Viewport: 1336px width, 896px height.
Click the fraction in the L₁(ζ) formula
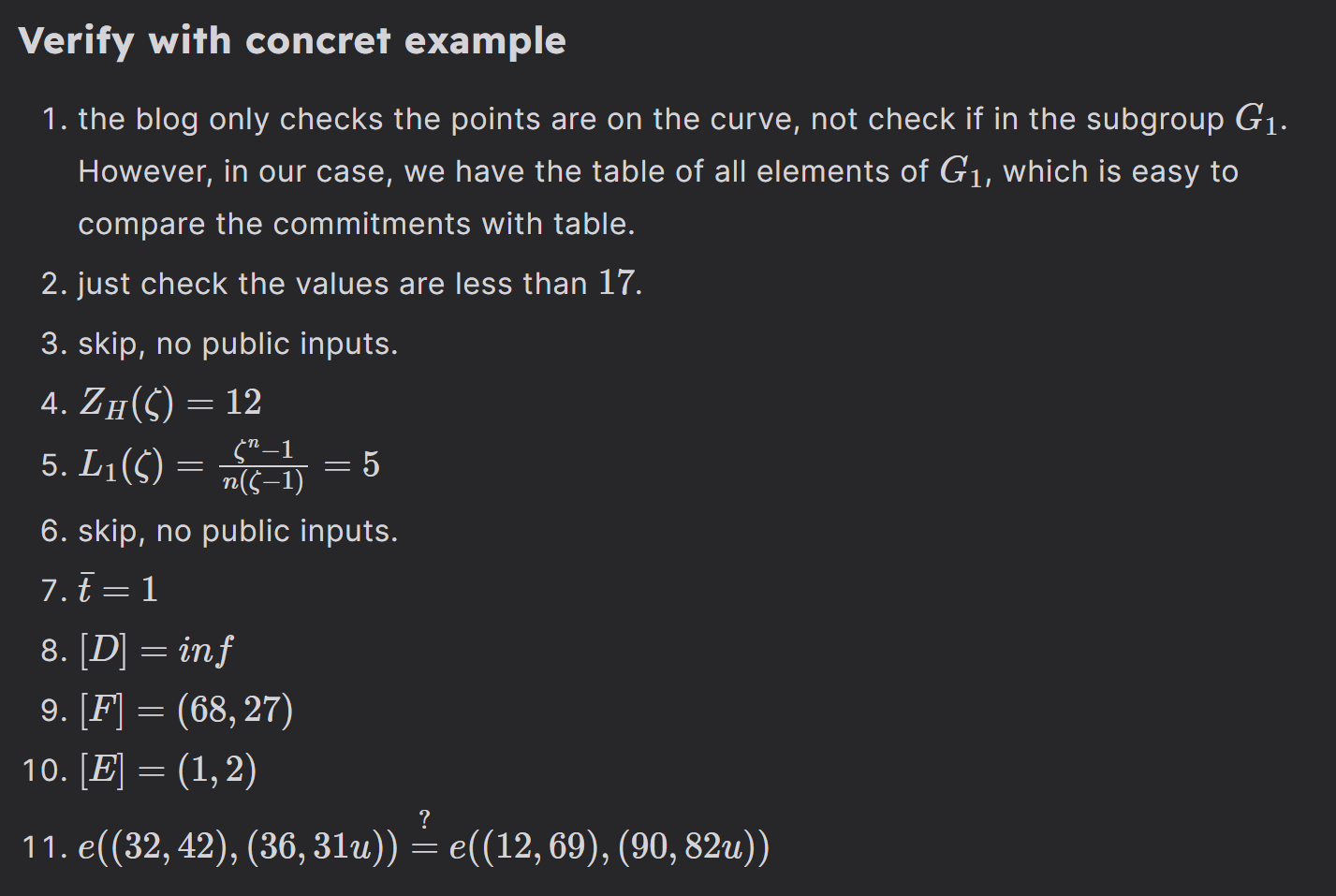click(263, 465)
